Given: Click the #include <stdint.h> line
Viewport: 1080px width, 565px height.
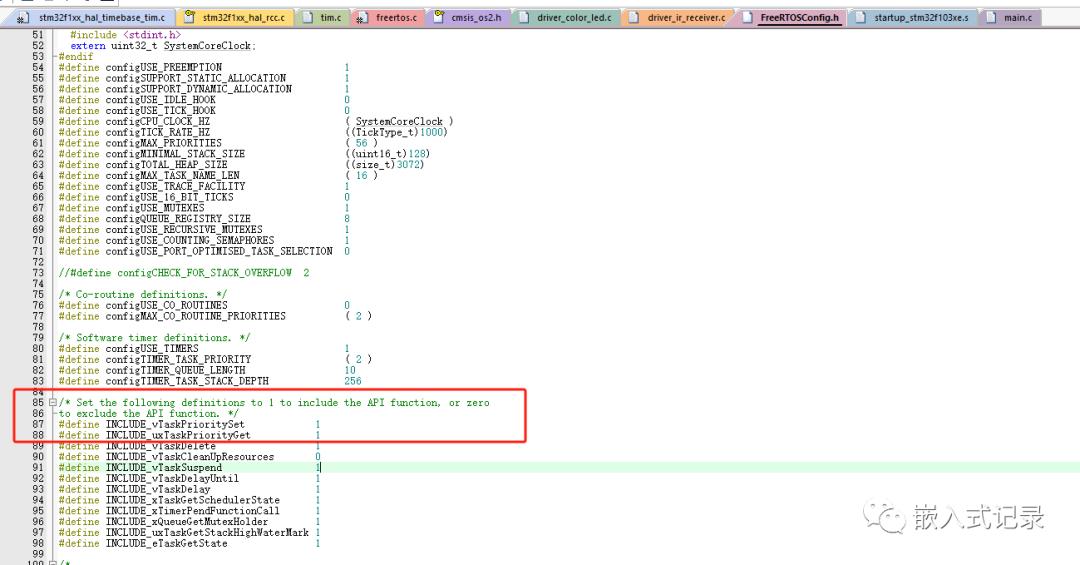Looking at the screenshot, I should (125, 35).
